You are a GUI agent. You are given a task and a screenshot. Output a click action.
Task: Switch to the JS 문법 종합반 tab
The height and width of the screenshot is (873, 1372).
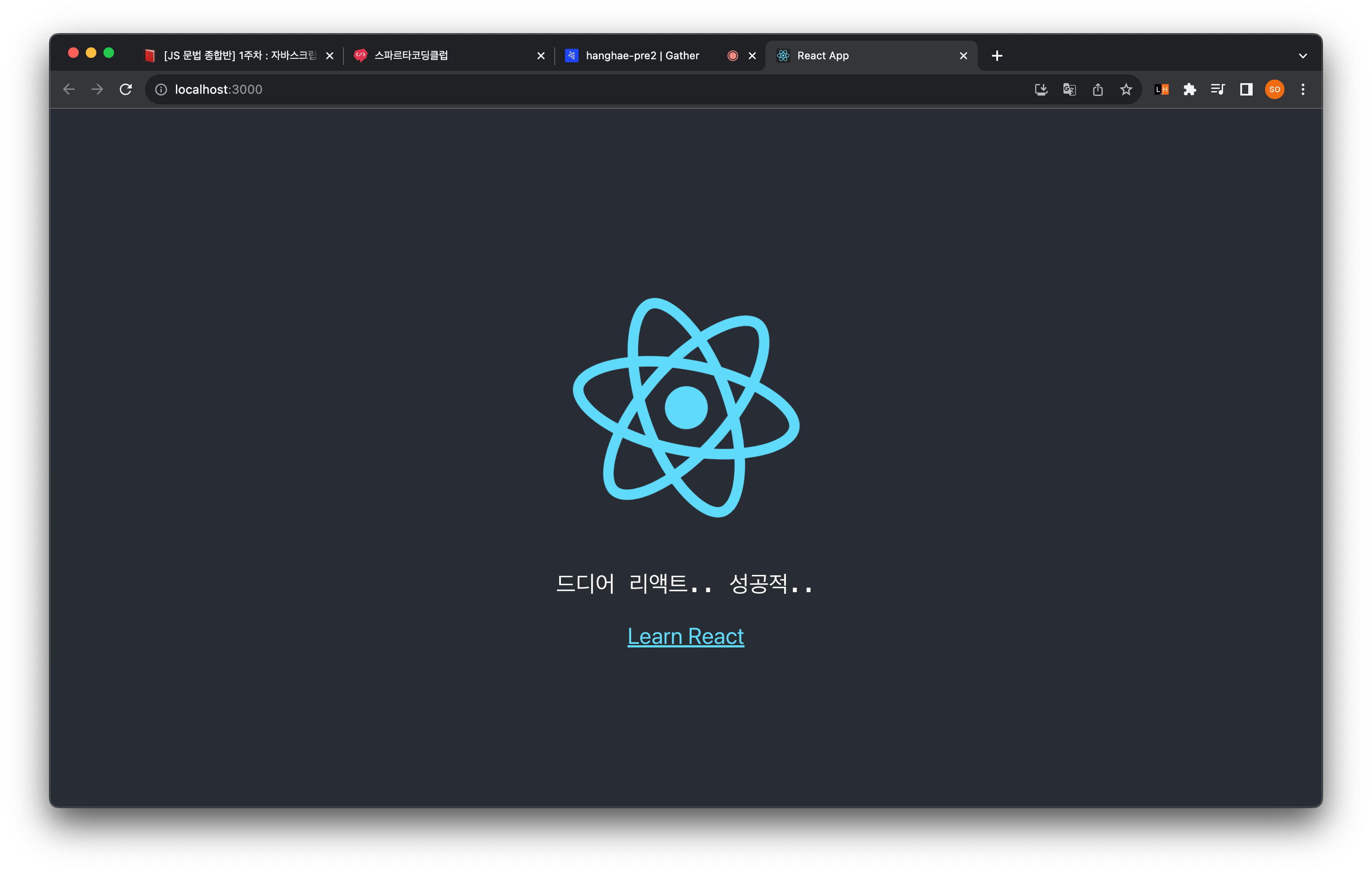[x=239, y=55]
